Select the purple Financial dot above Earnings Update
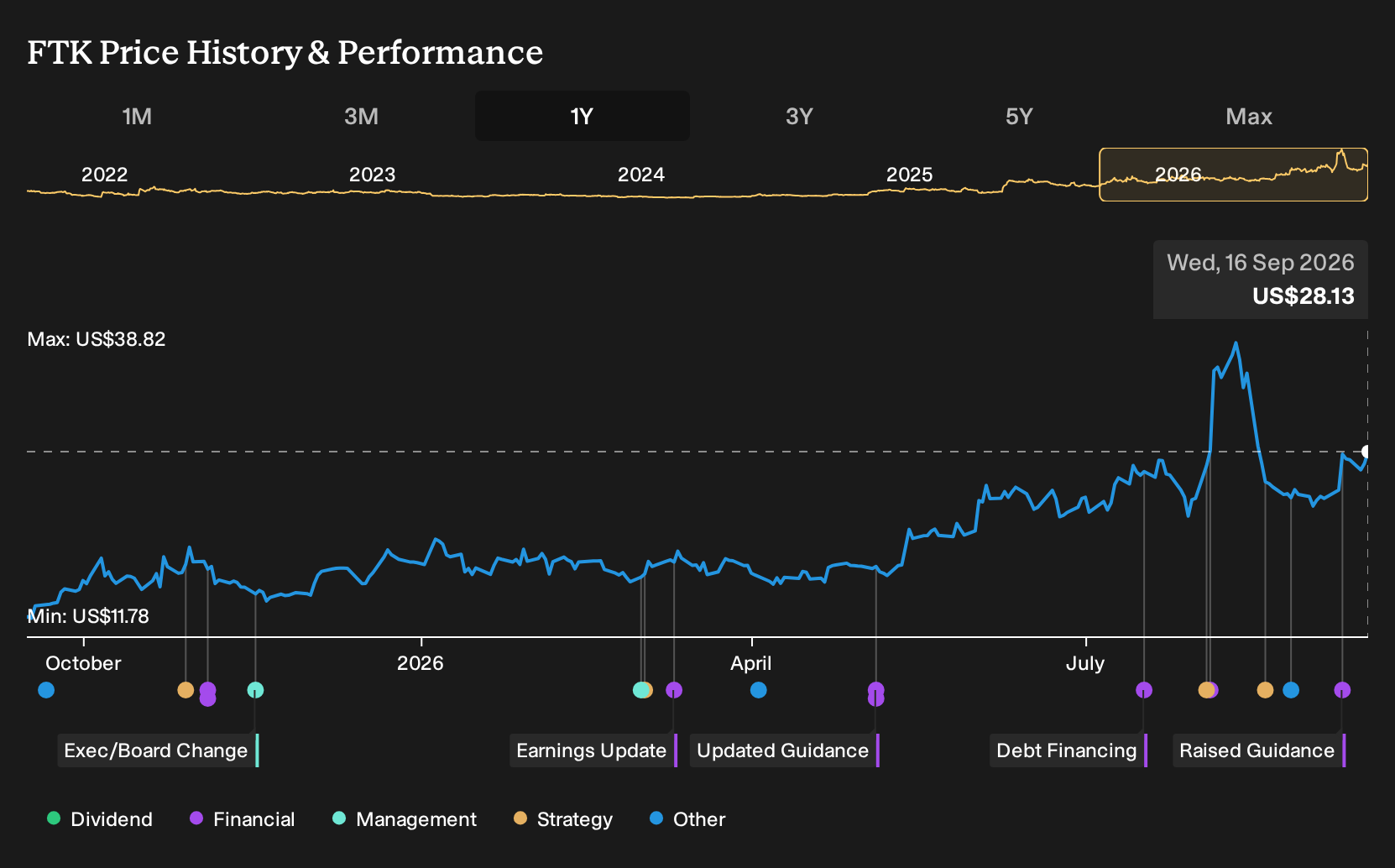 [674, 690]
